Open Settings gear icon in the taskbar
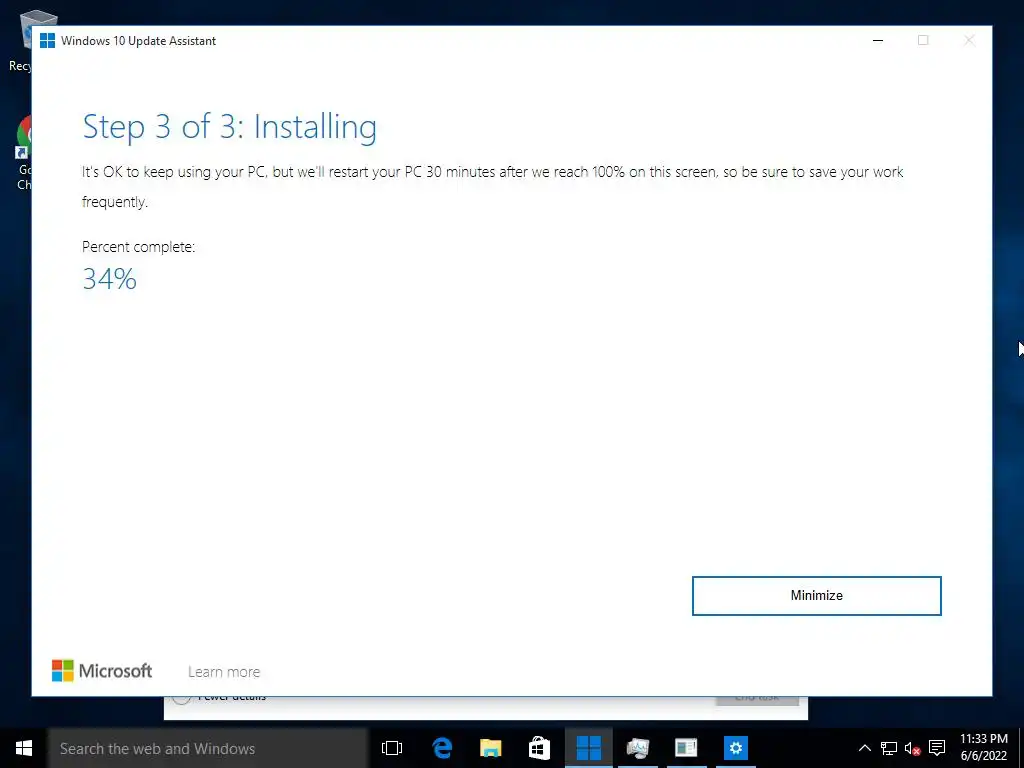 735,748
